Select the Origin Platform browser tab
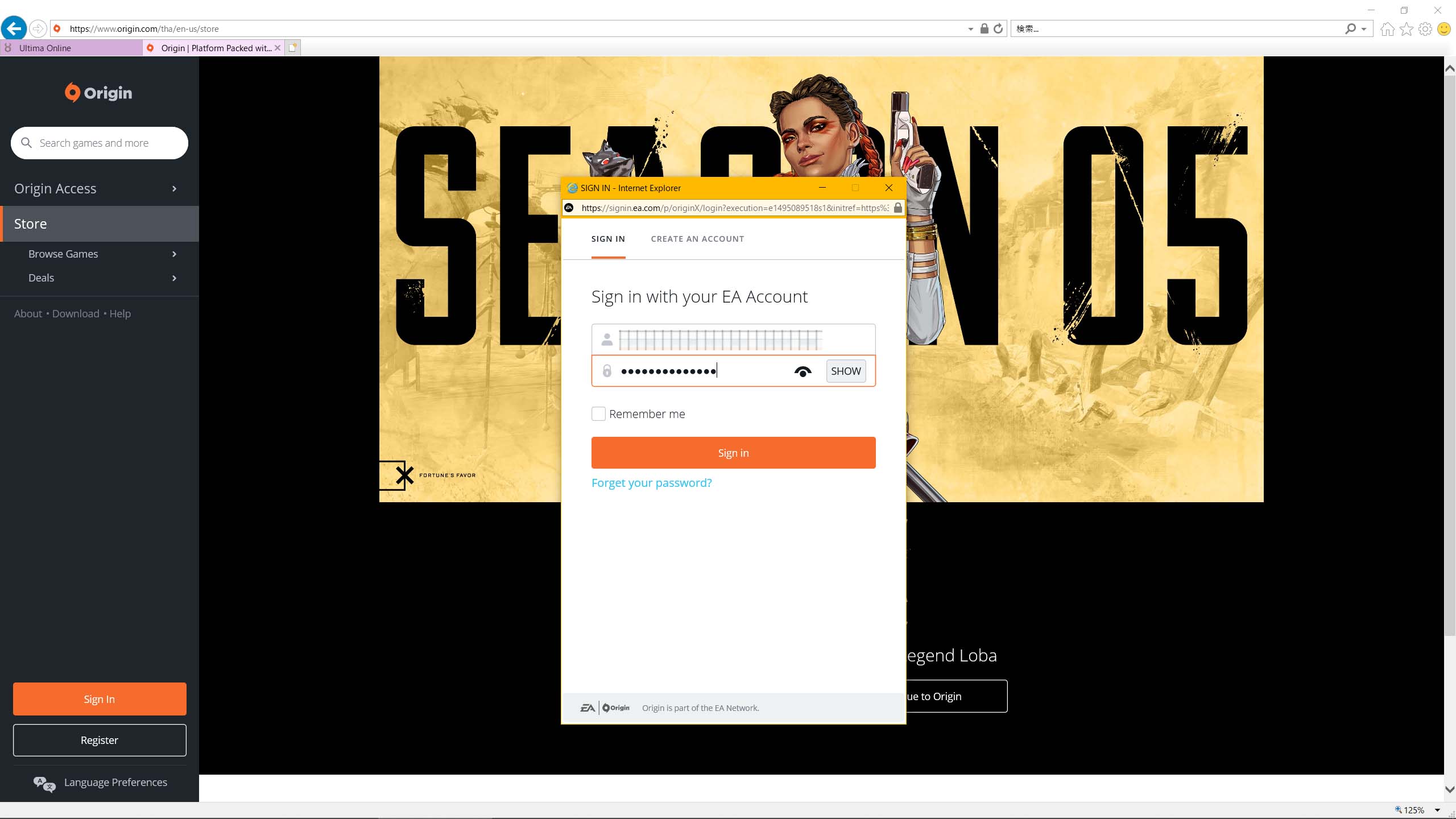Viewport: 1456px width, 819px height. [213, 48]
